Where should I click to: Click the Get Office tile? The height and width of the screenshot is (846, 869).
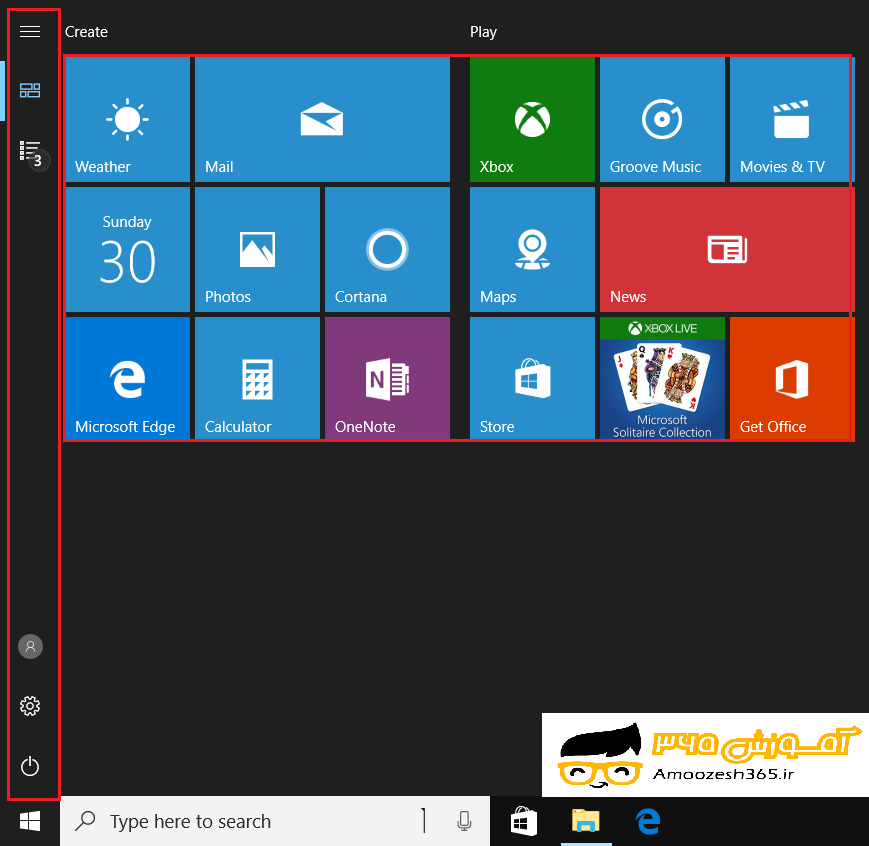792,378
